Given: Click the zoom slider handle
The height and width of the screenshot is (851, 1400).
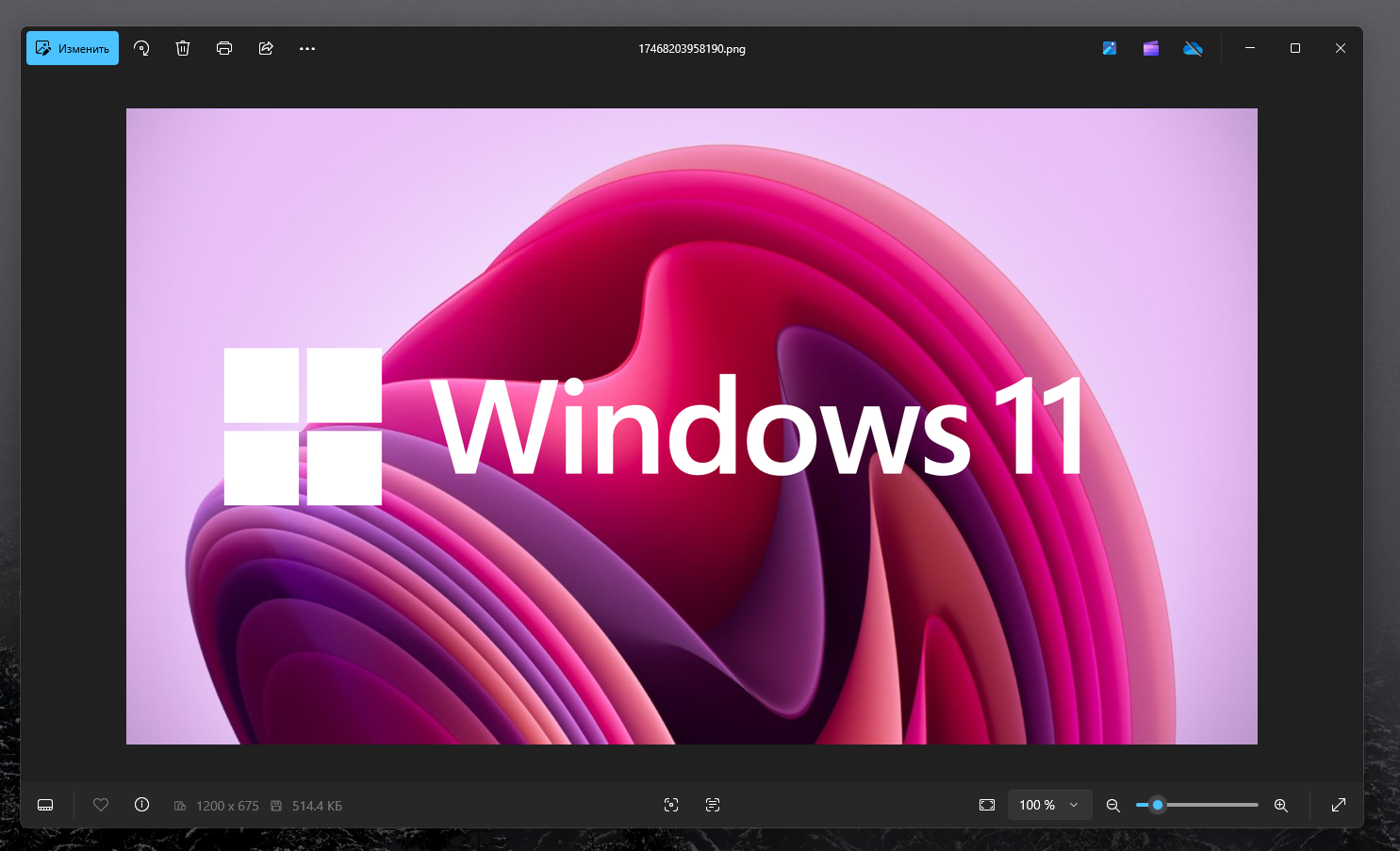Looking at the screenshot, I should (x=1158, y=805).
